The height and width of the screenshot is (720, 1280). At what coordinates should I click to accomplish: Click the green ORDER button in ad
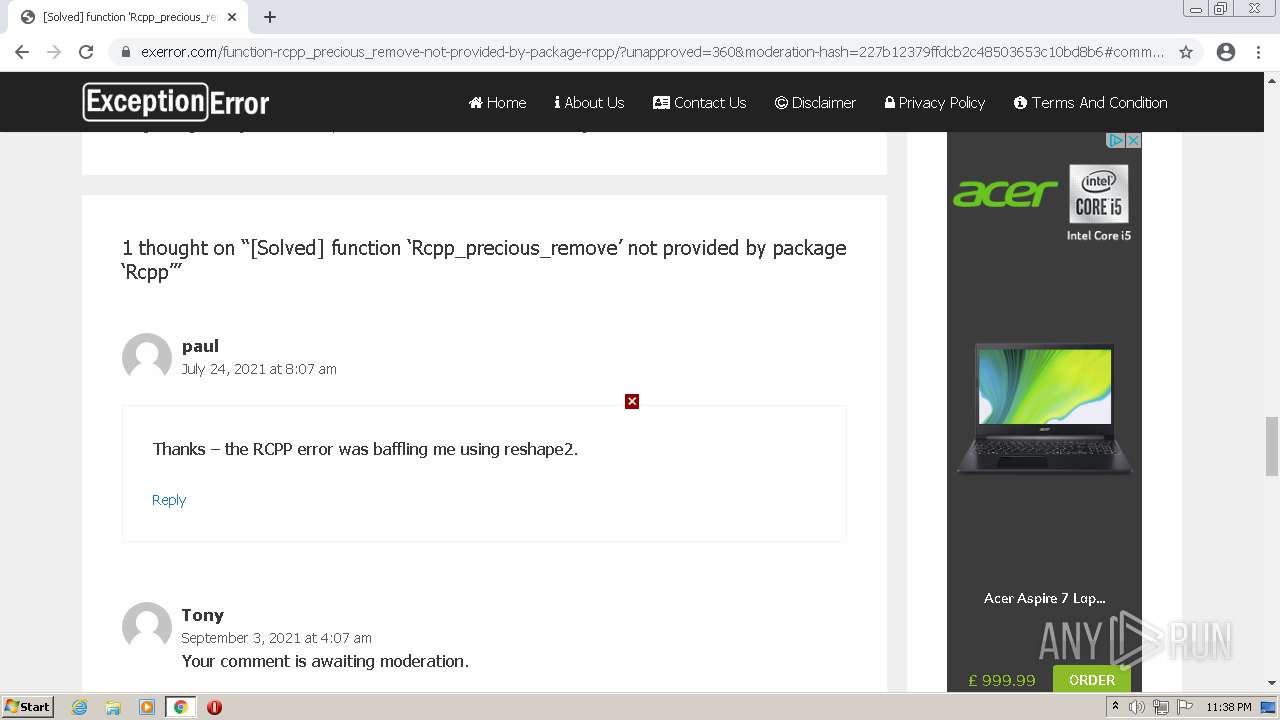pyautogui.click(x=1091, y=680)
